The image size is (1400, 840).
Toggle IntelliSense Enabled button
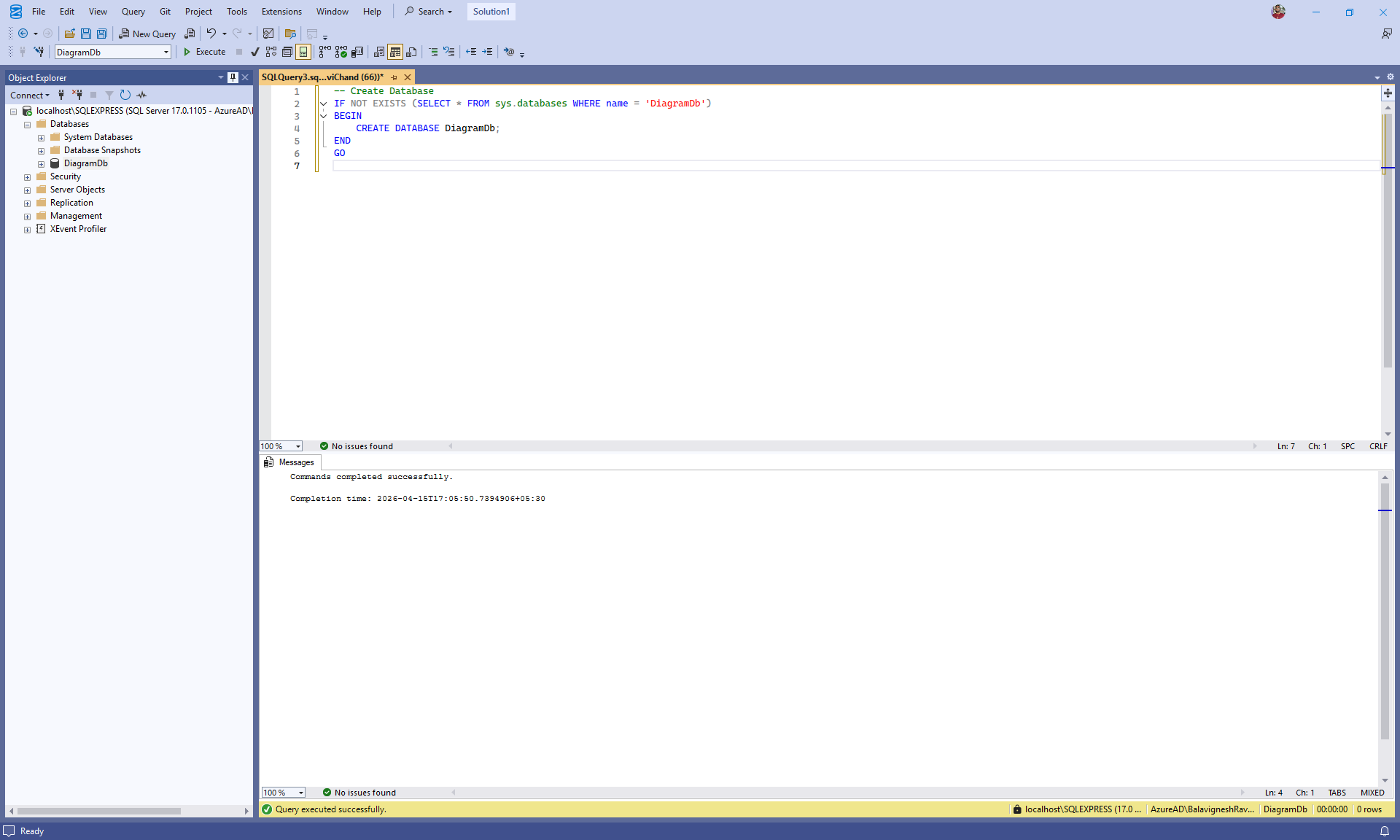point(303,52)
